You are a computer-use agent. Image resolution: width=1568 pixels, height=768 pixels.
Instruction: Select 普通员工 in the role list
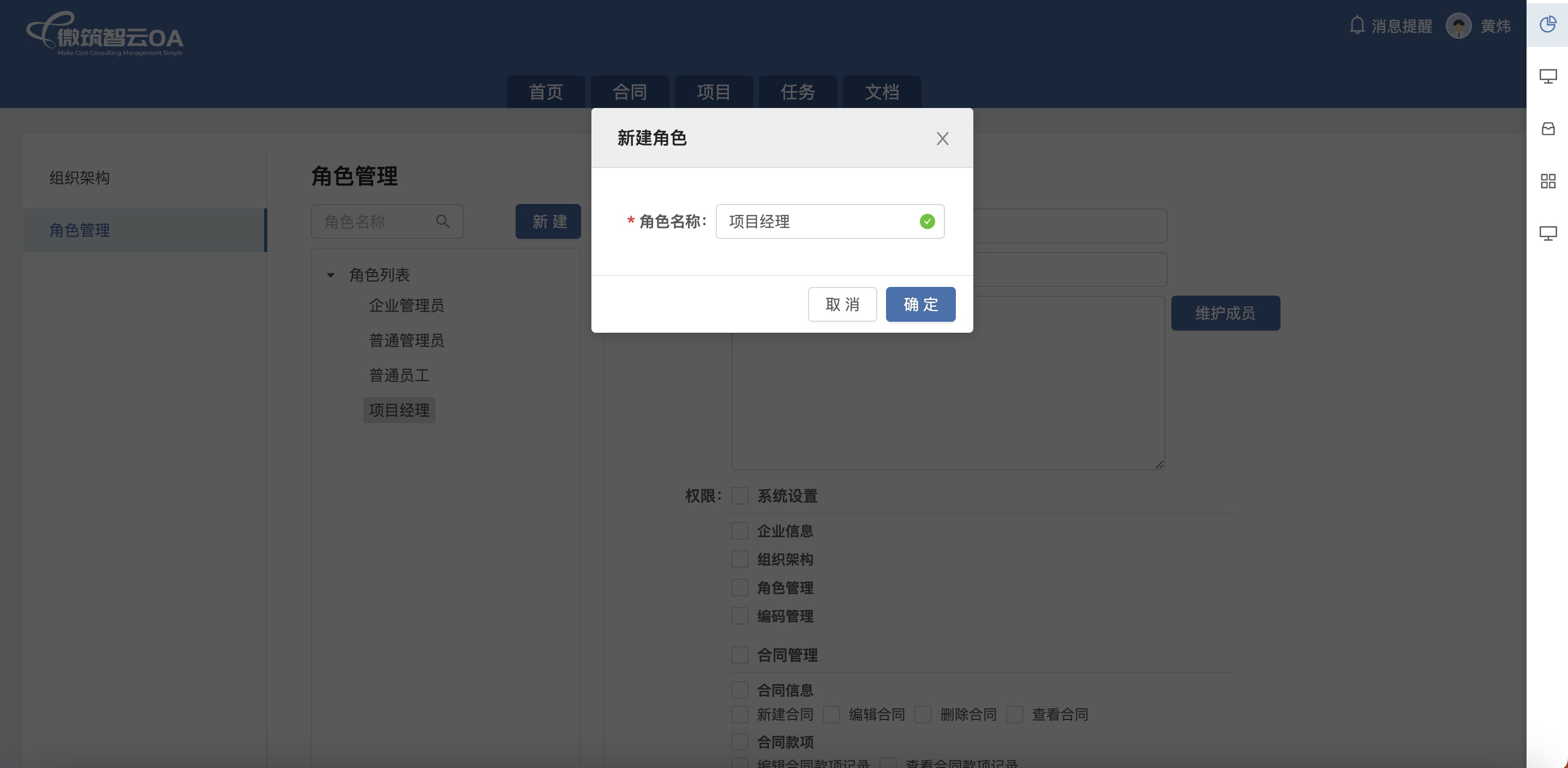399,375
